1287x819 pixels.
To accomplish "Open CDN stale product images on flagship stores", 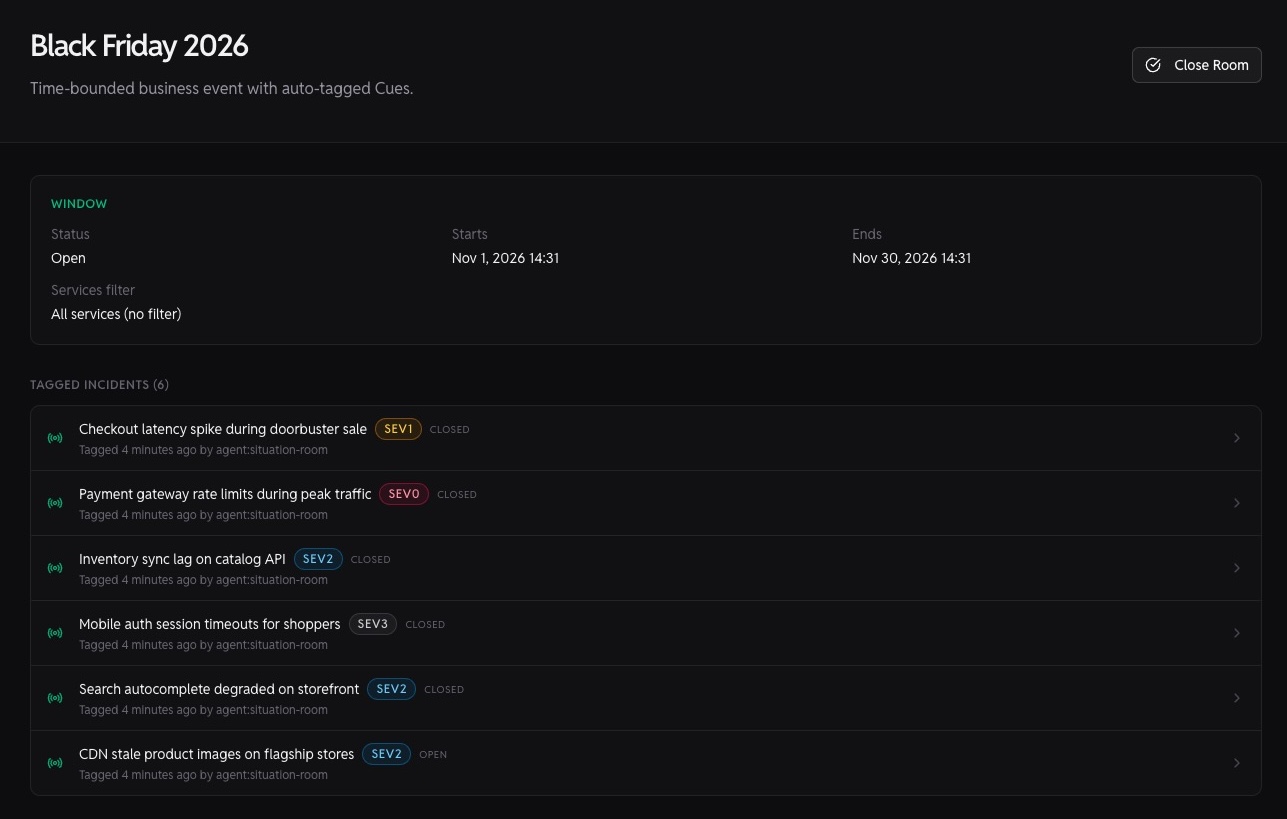I will pyautogui.click(x=216, y=754).
